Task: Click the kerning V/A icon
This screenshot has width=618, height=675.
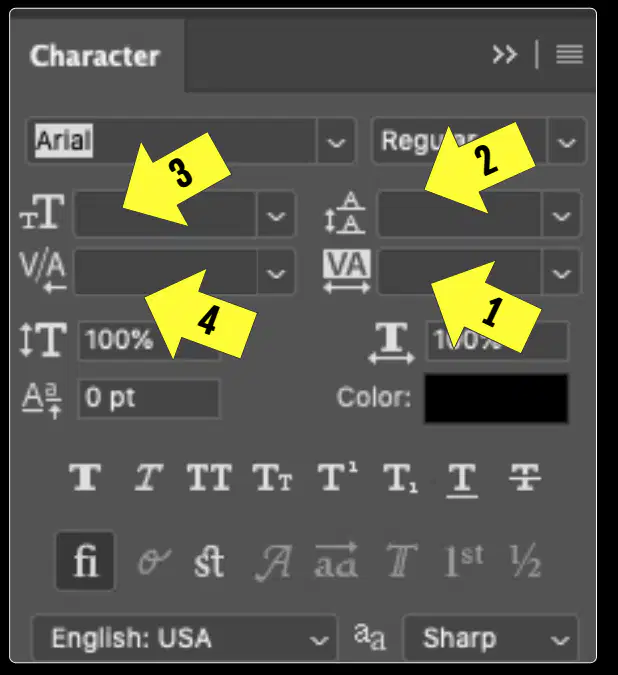Action: click(43, 272)
